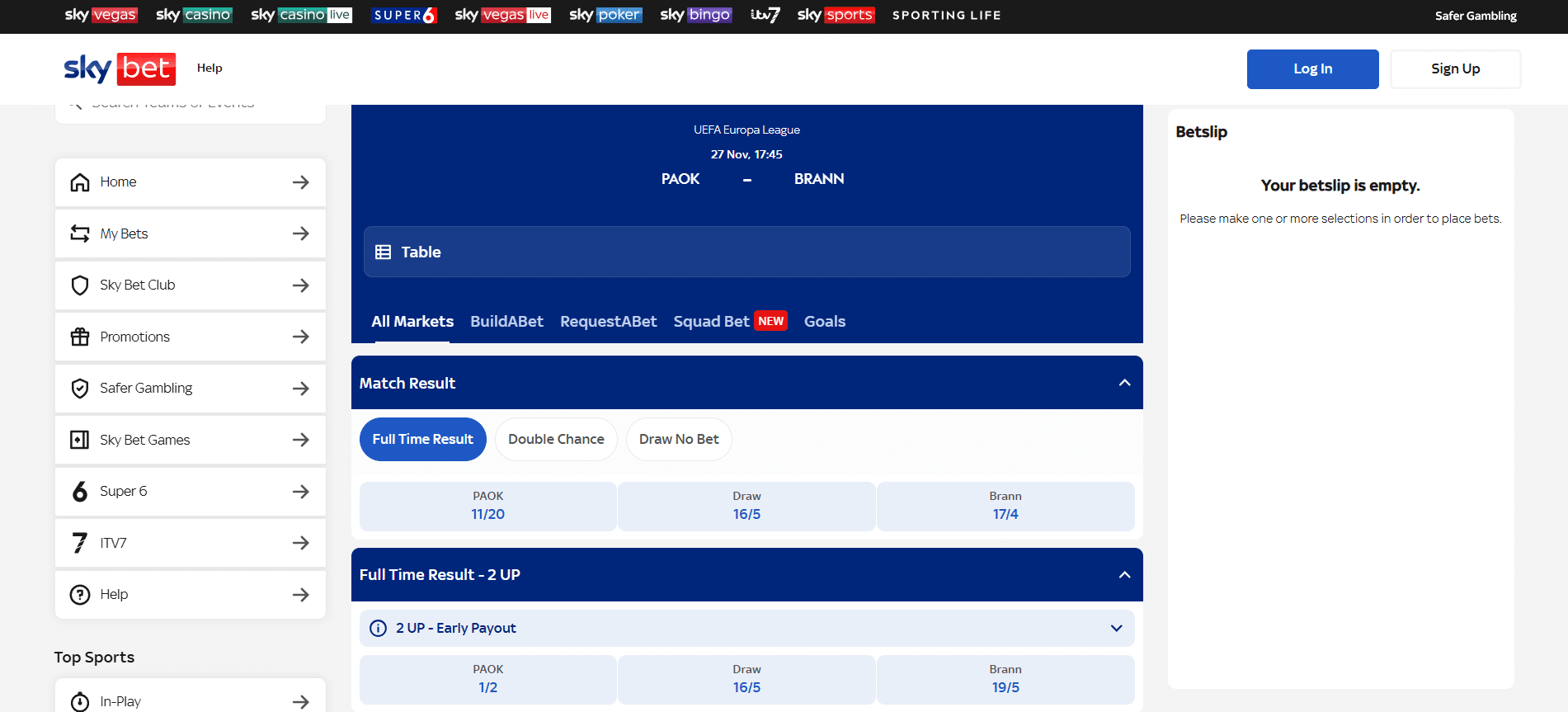The height and width of the screenshot is (712, 1568).
Task: Select the Draw No Bet pill
Action: 679,440
